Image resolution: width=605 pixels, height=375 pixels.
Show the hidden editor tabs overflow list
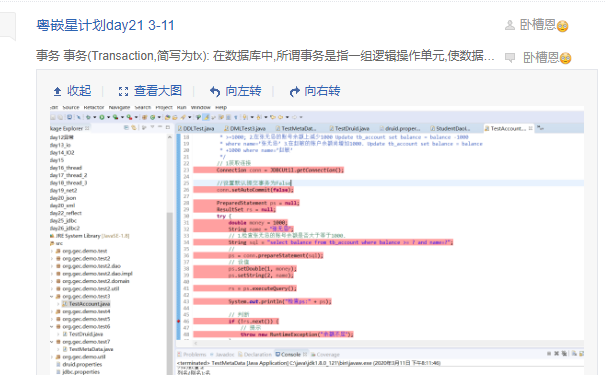coord(541,128)
